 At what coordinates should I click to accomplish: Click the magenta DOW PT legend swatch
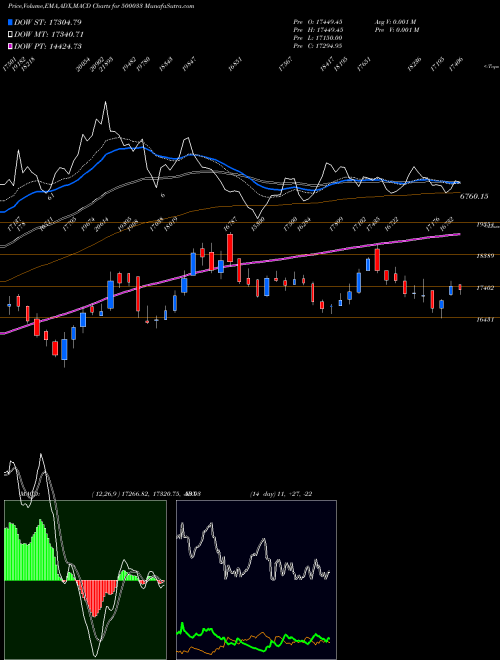pos(10,47)
